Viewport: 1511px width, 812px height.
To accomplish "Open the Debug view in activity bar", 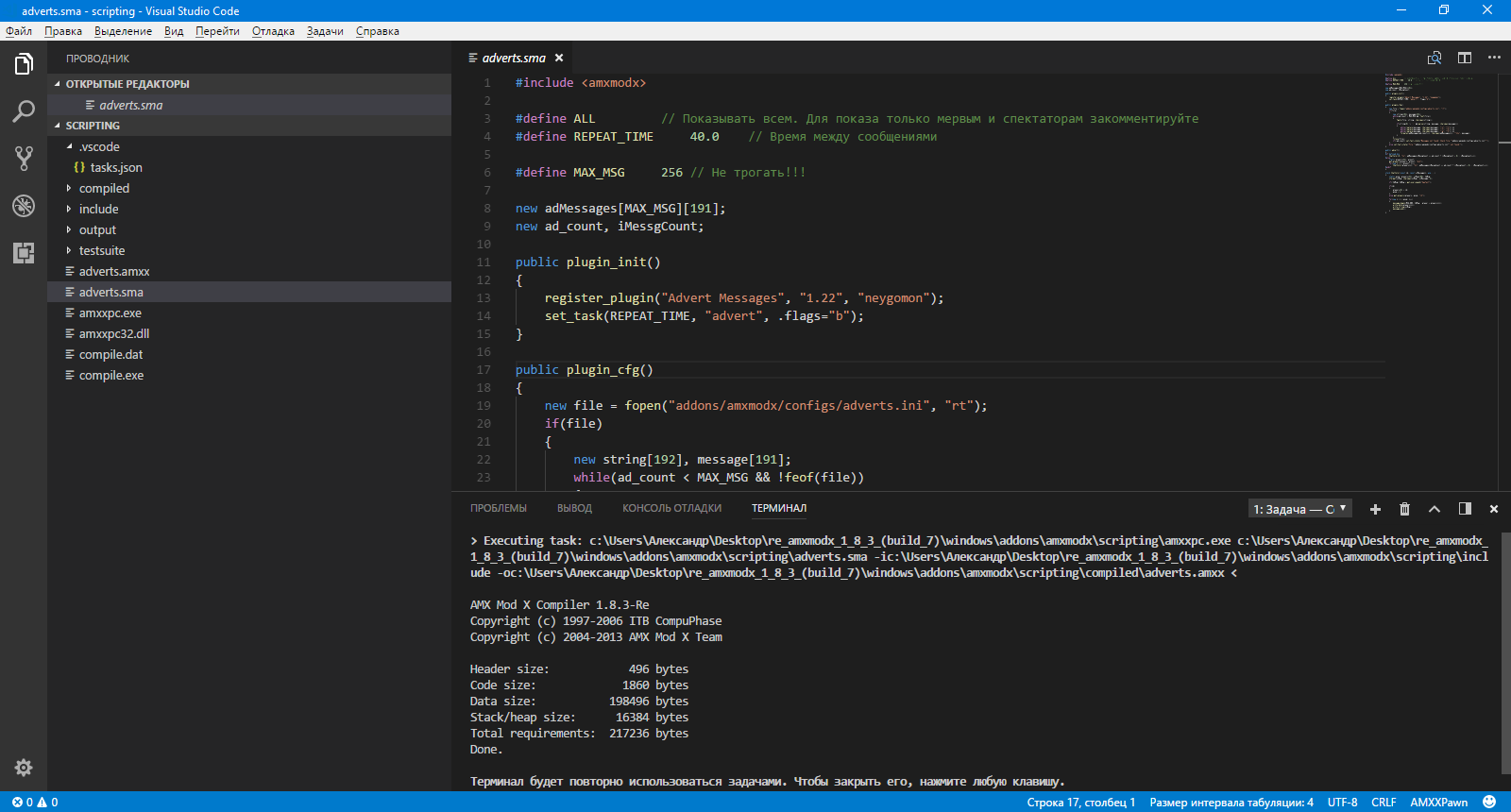I will (x=24, y=206).
